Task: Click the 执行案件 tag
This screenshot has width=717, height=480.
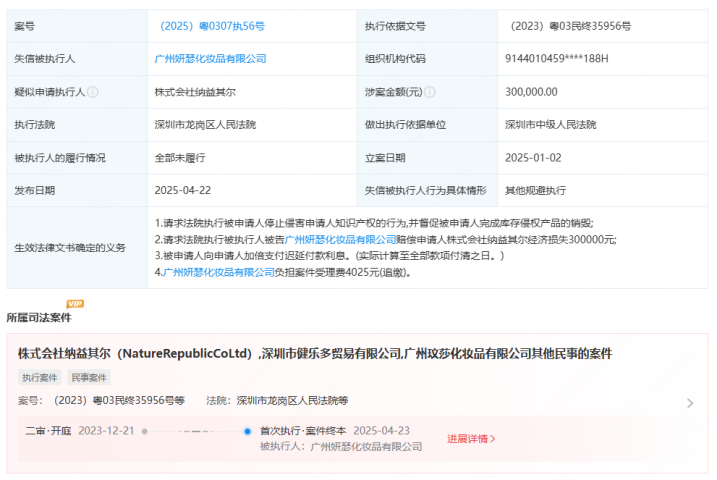Action: pos(39,378)
